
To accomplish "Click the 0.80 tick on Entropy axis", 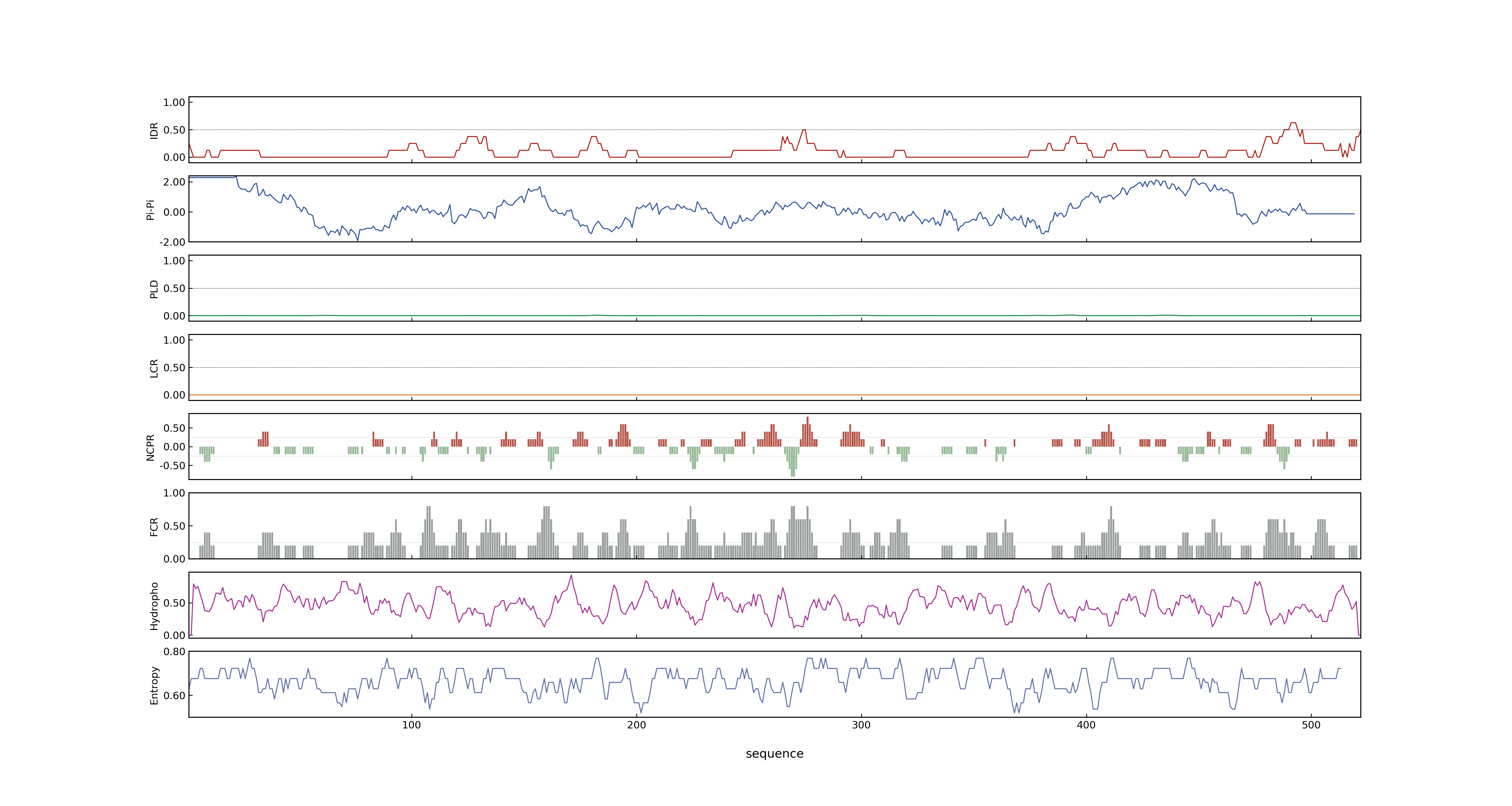I will pyautogui.click(x=174, y=652).
